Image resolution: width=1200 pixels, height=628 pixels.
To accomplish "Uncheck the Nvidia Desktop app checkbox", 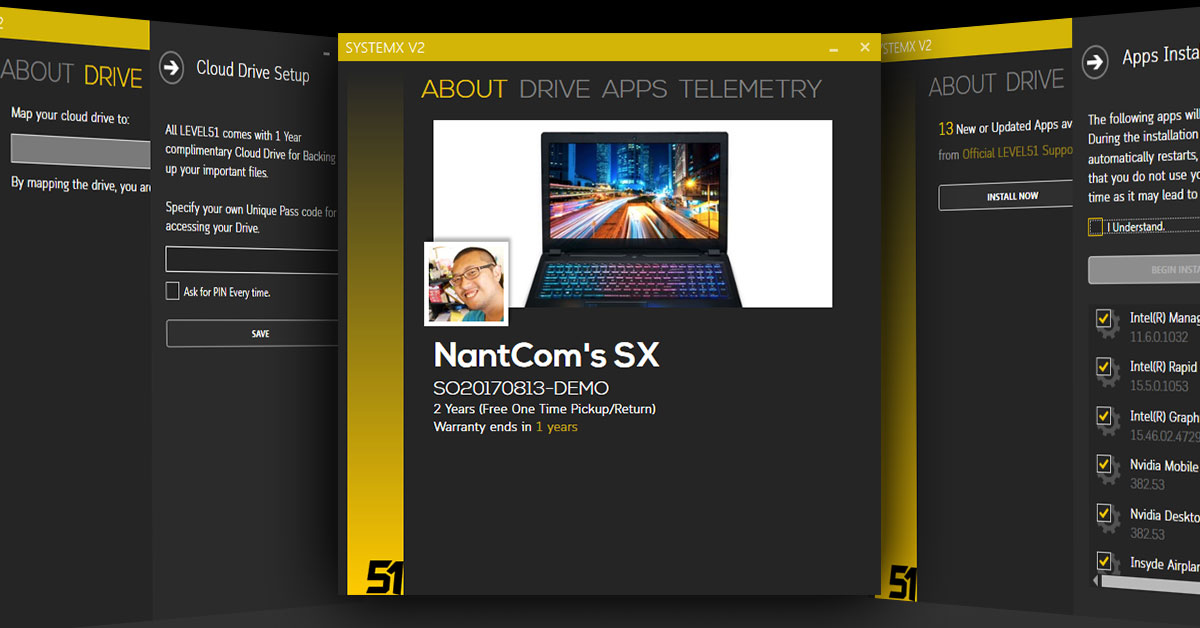I will click(x=1104, y=514).
